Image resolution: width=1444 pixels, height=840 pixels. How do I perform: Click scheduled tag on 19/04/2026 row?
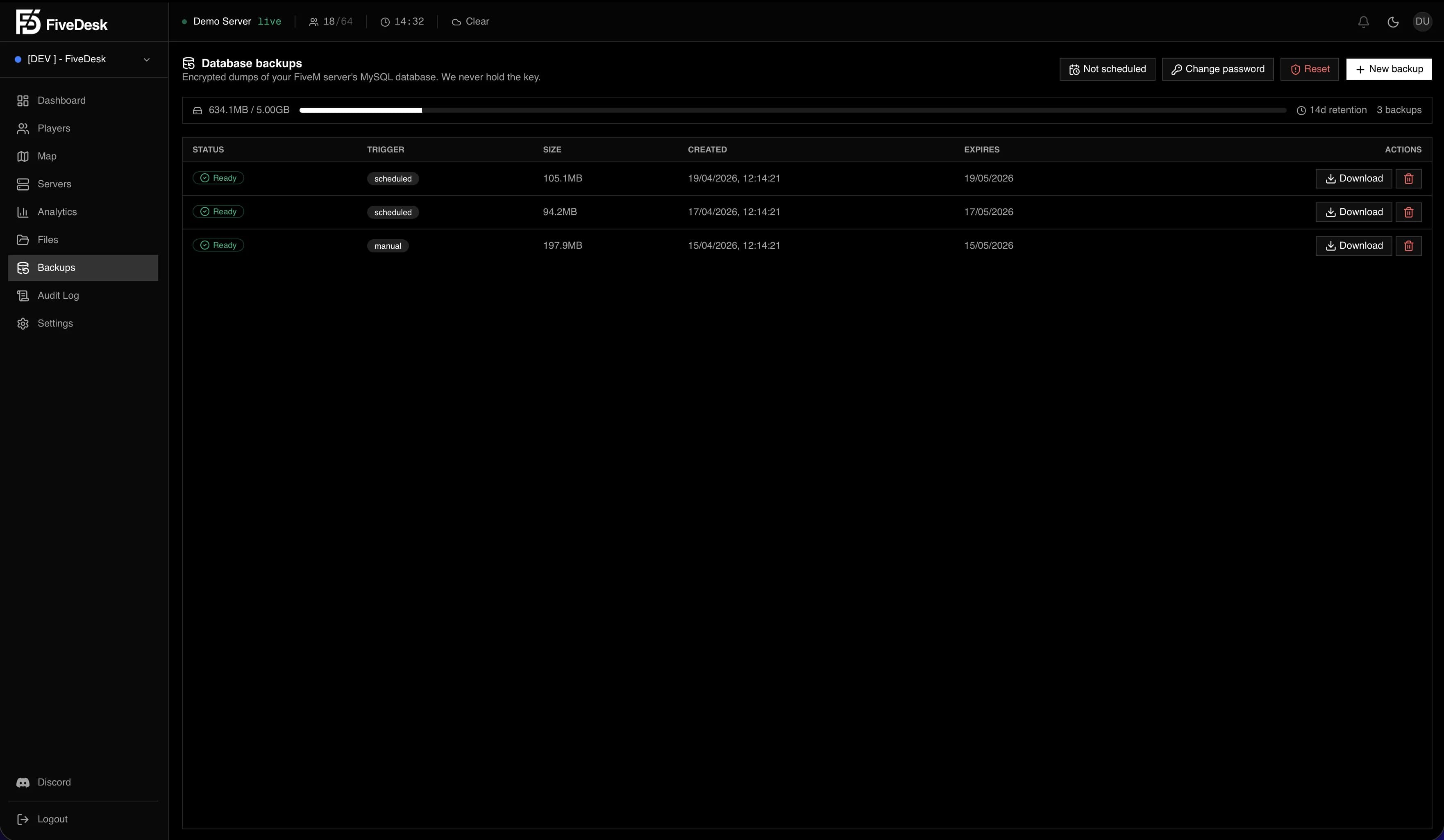393,179
